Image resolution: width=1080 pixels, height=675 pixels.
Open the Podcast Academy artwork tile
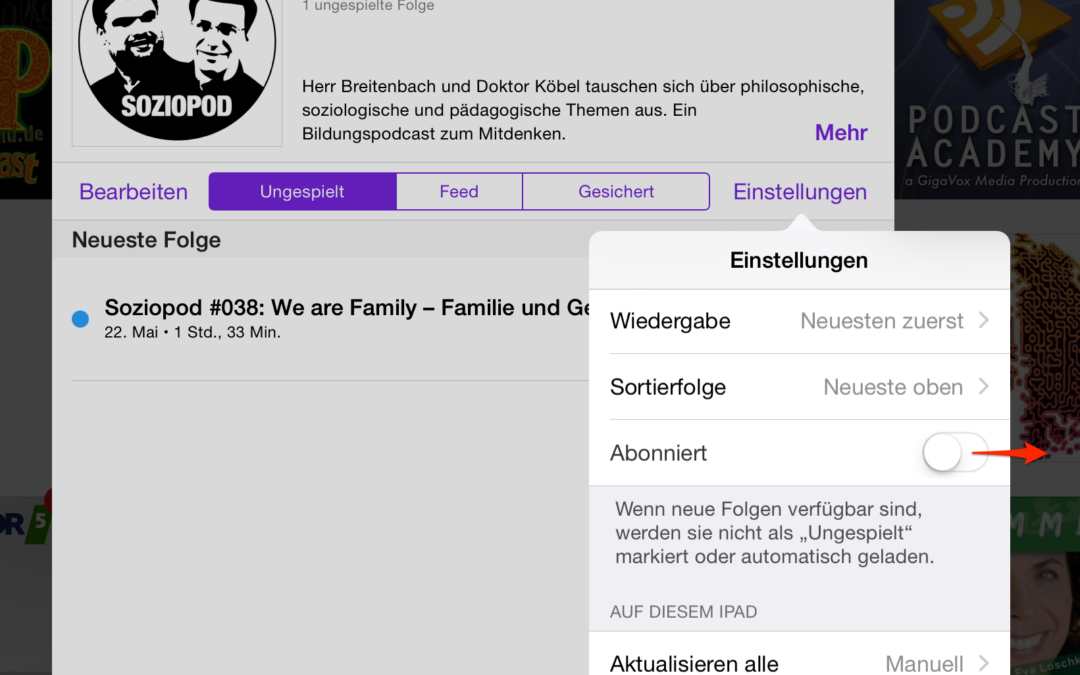click(x=990, y=100)
